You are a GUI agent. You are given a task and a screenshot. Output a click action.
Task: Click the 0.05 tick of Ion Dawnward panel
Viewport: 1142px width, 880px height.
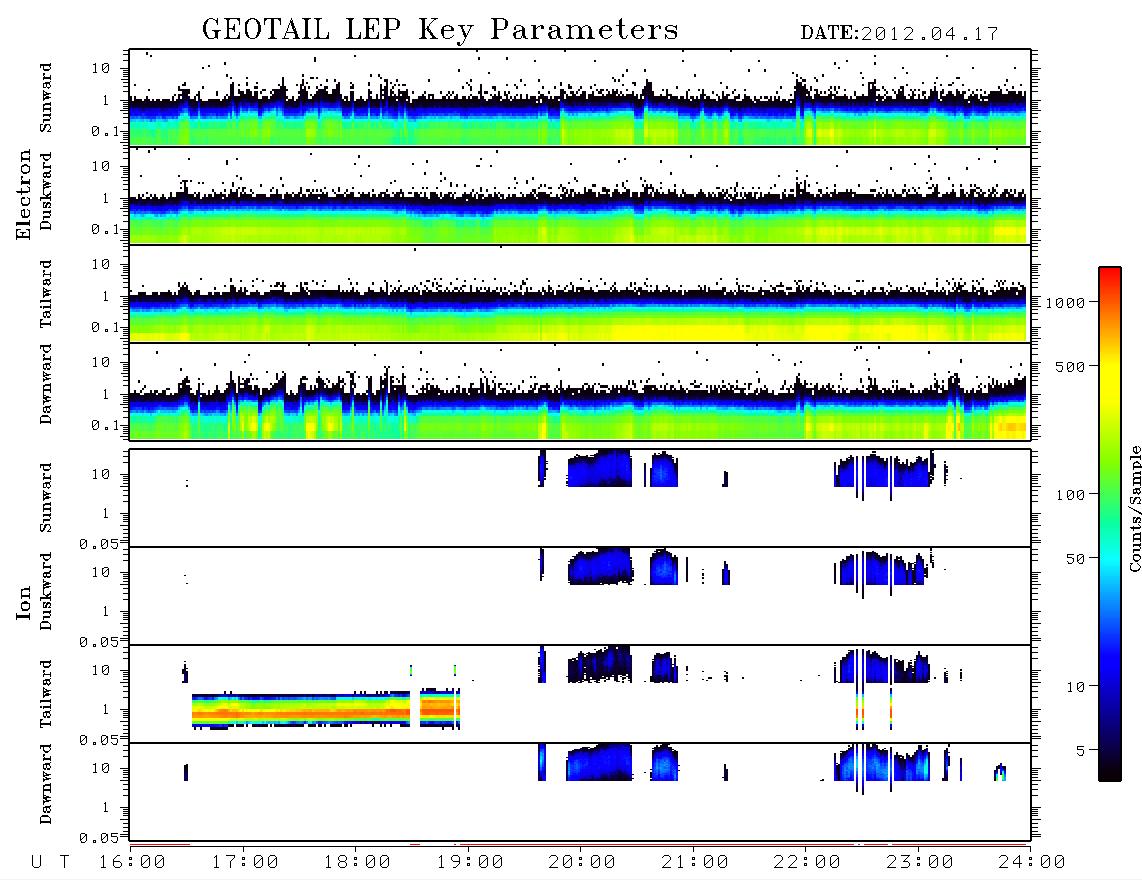click(98, 838)
